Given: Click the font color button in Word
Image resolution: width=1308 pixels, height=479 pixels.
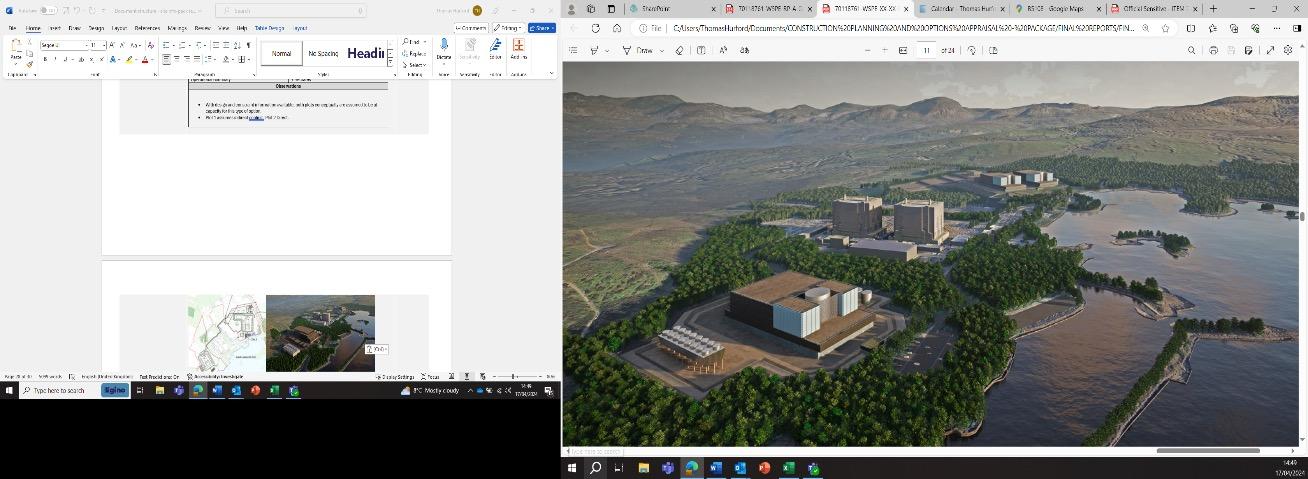Looking at the screenshot, I should pos(145,59).
